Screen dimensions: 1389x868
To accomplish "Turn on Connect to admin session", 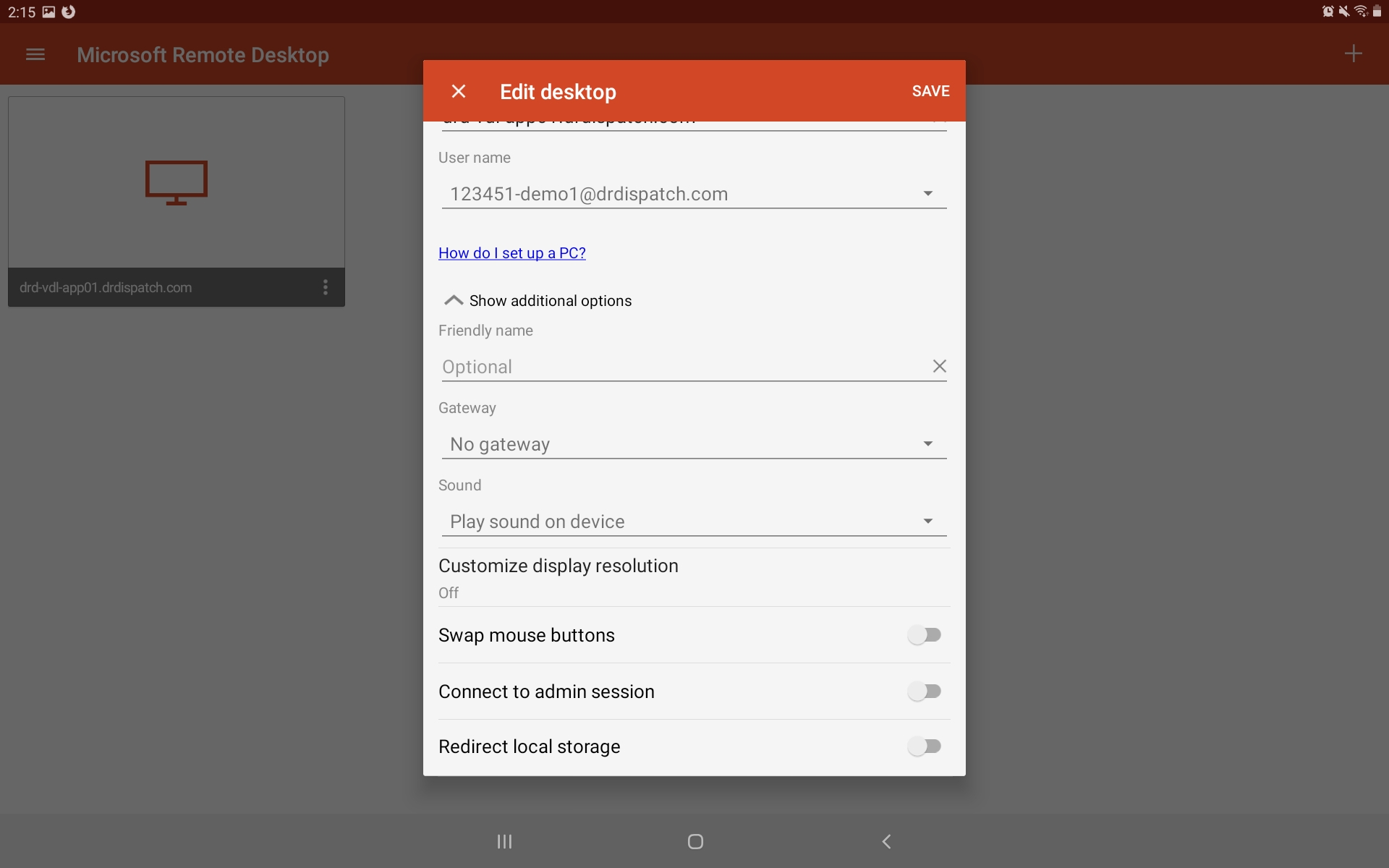I will pyautogui.click(x=924, y=692).
